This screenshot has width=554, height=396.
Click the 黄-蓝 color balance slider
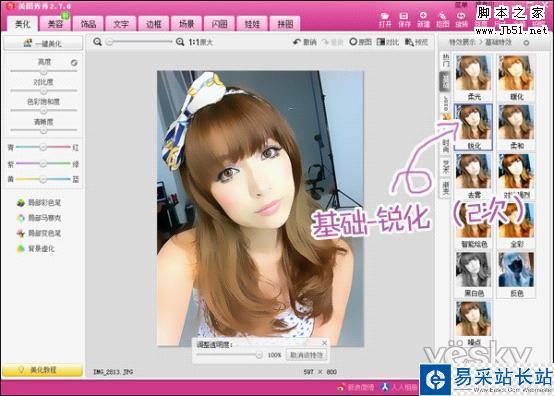[x=43, y=179]
